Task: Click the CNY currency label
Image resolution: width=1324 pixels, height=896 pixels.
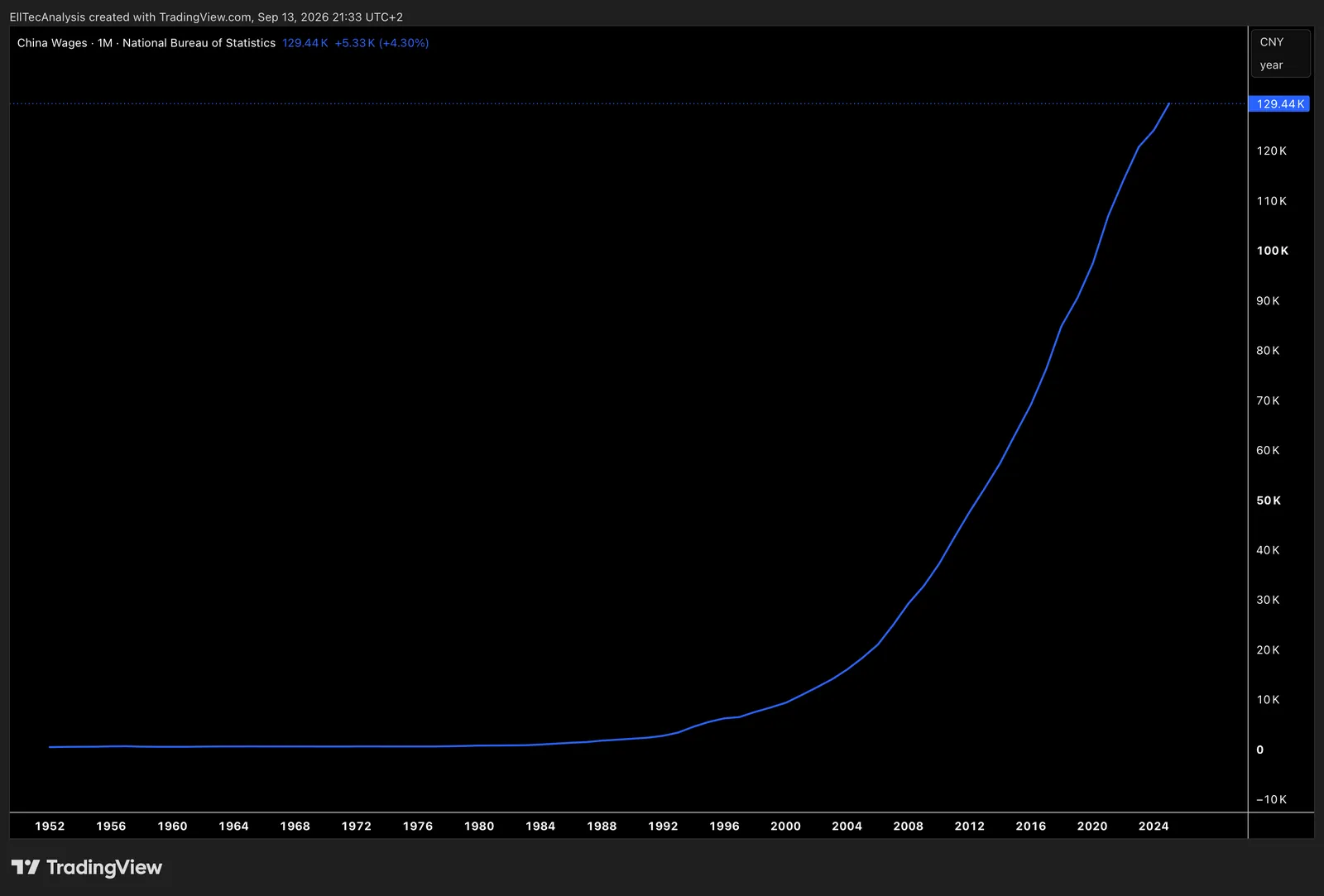Action: pyautogui.click(x=1272, y=42)
